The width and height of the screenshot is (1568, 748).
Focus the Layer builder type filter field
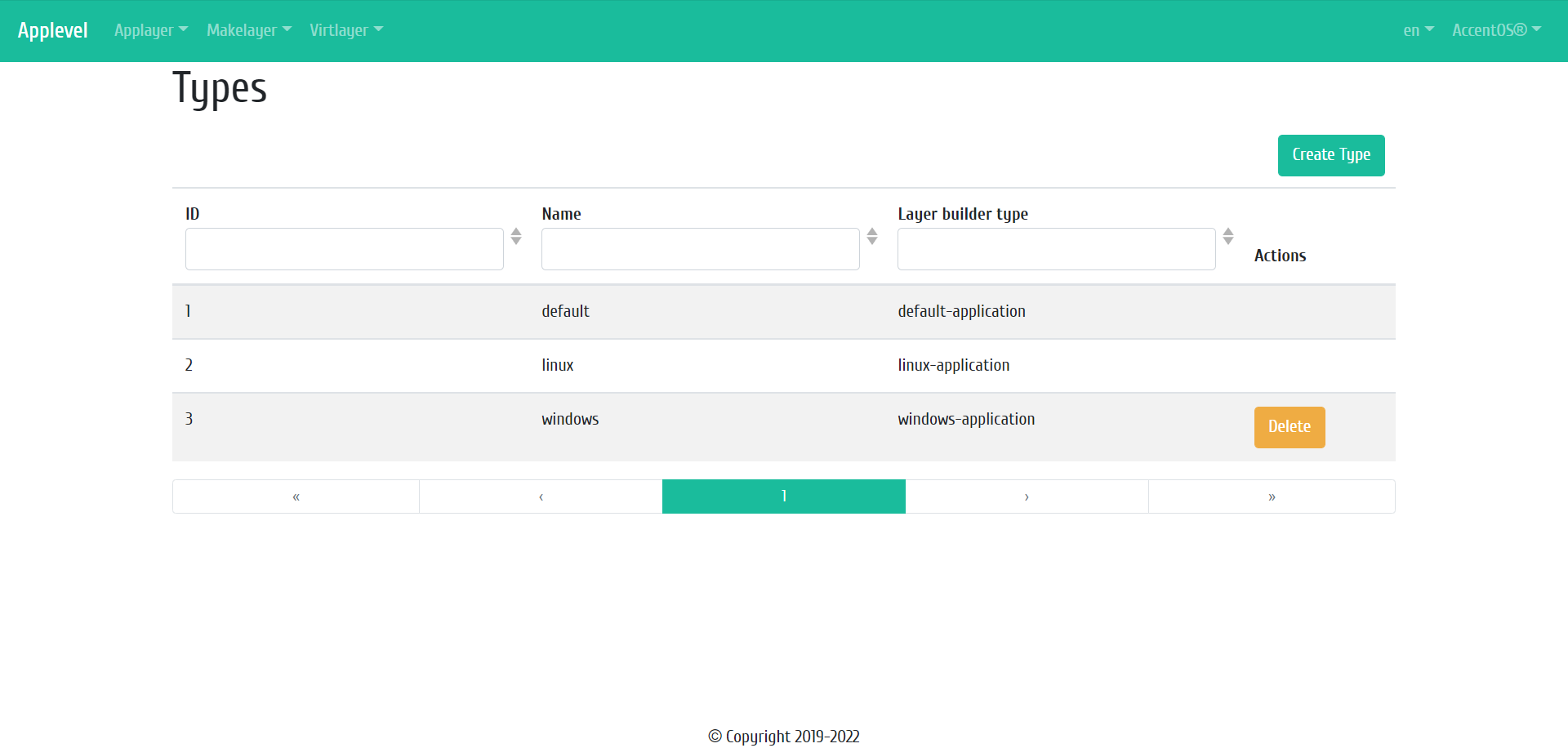1056,249
